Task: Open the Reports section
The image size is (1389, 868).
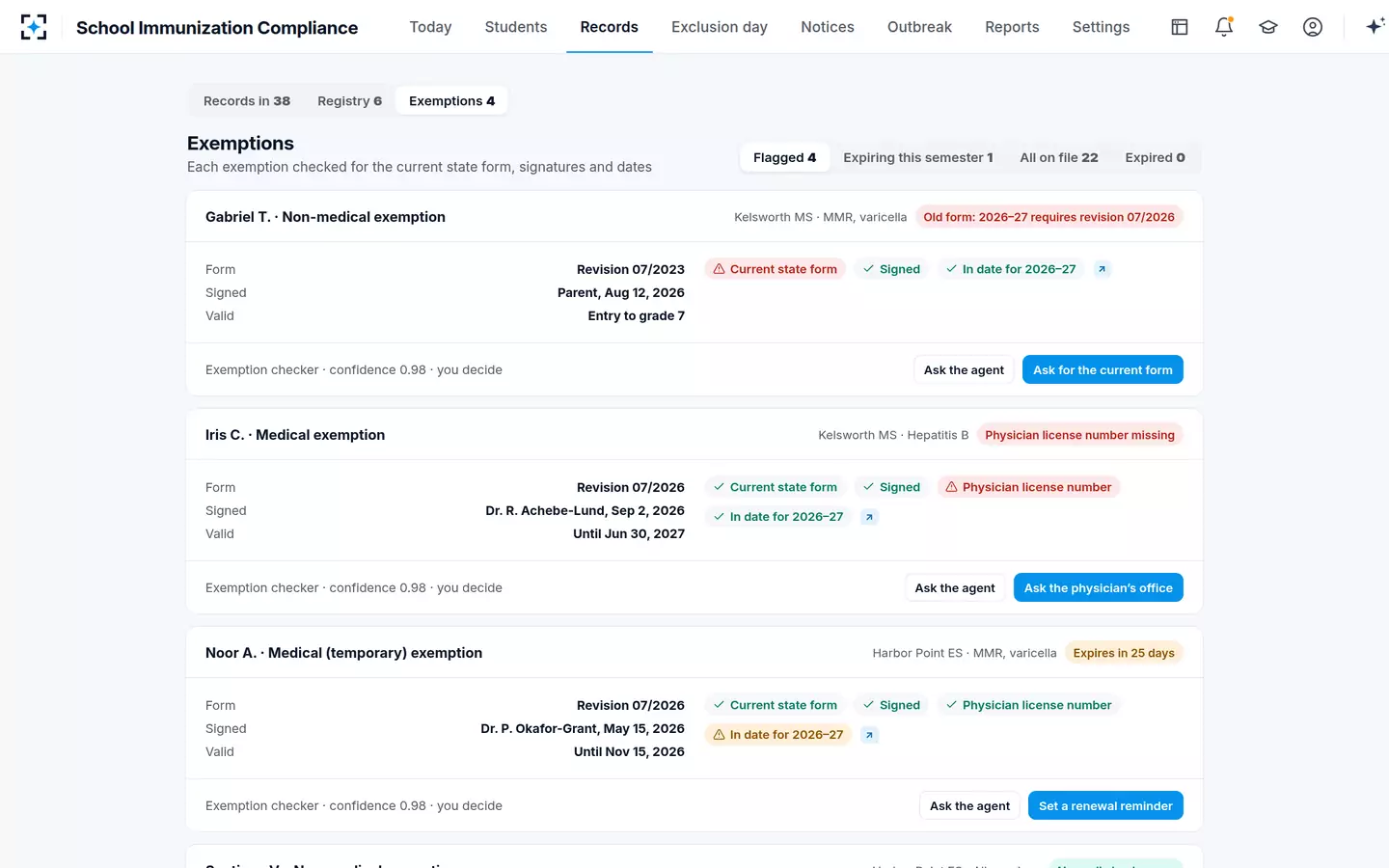Action: point(1012,27)
